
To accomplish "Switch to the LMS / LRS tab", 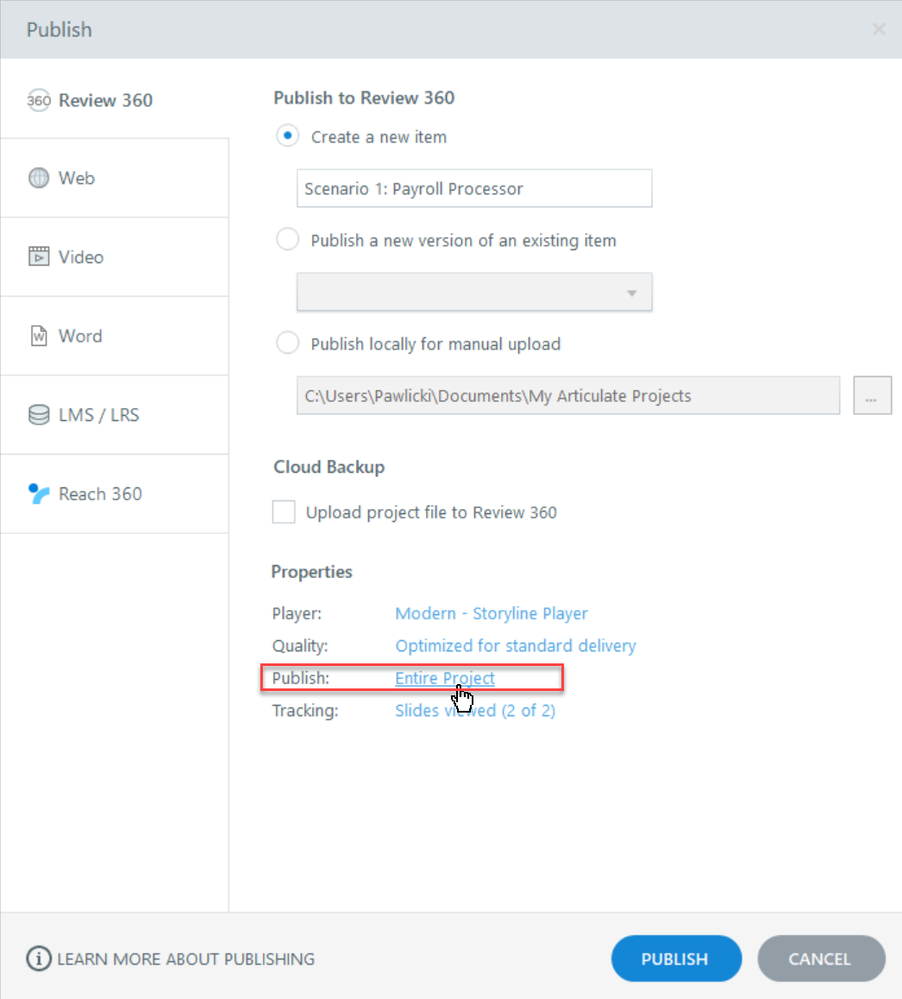I will (x=115, y=415).
